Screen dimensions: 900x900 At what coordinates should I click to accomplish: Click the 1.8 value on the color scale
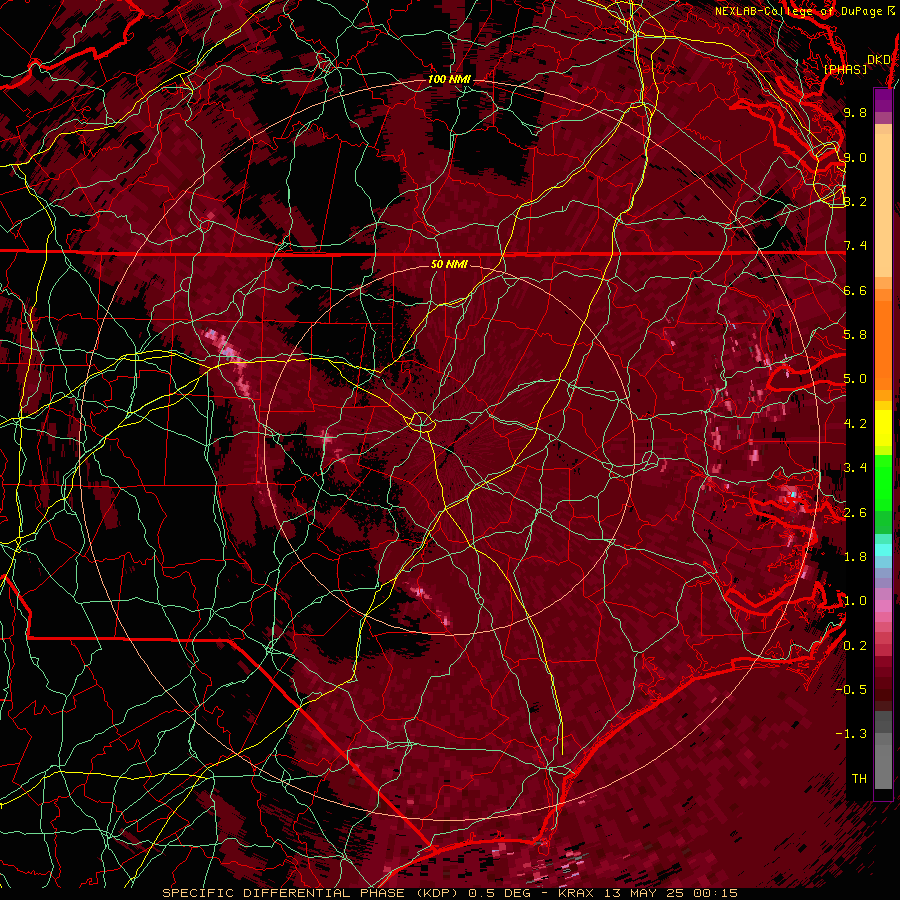pos(855,556)
